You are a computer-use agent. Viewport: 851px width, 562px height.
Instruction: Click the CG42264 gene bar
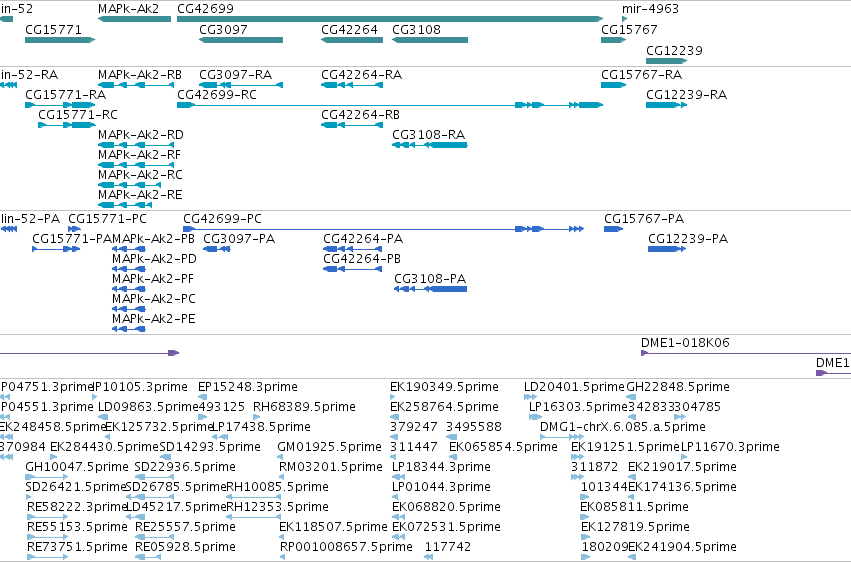[352, 40]
